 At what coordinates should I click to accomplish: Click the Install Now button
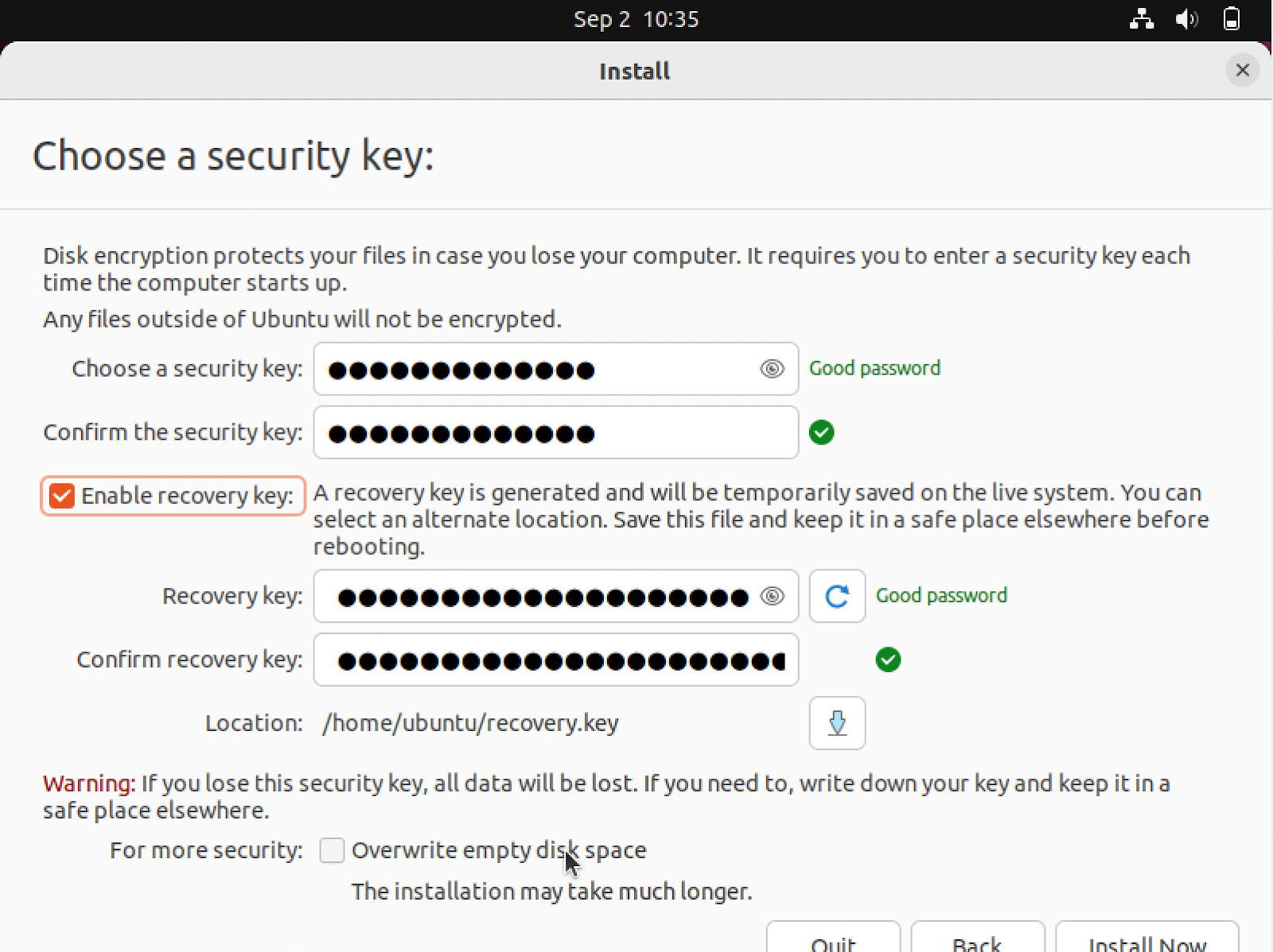1146,942
